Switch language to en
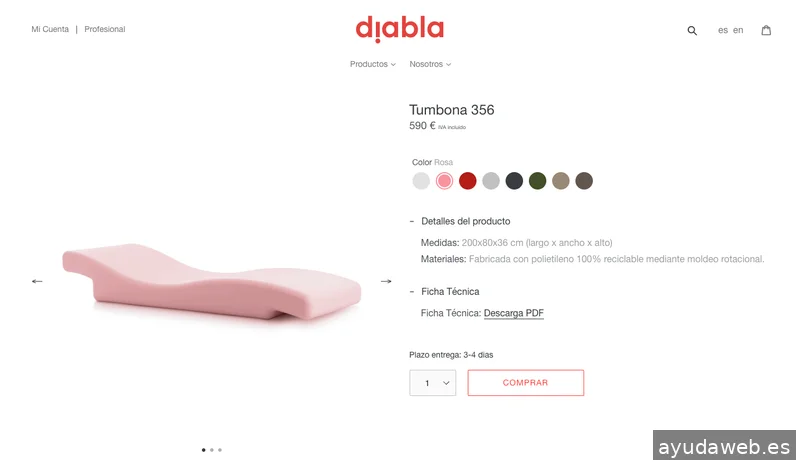Viewport: 800px width, 464px height. click(x=738, y=30)
